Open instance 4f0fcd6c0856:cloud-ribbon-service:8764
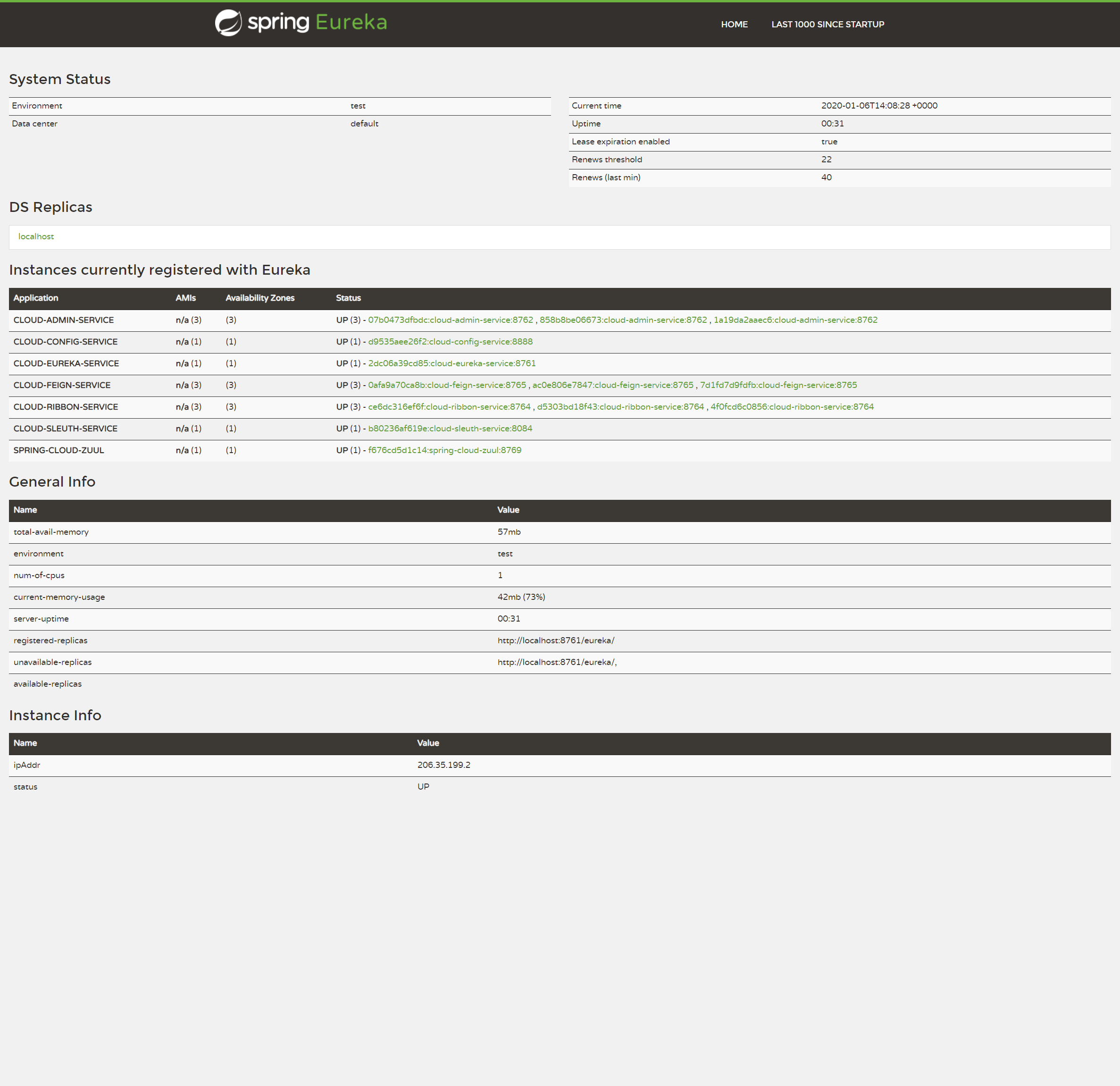 click(792, 407)
